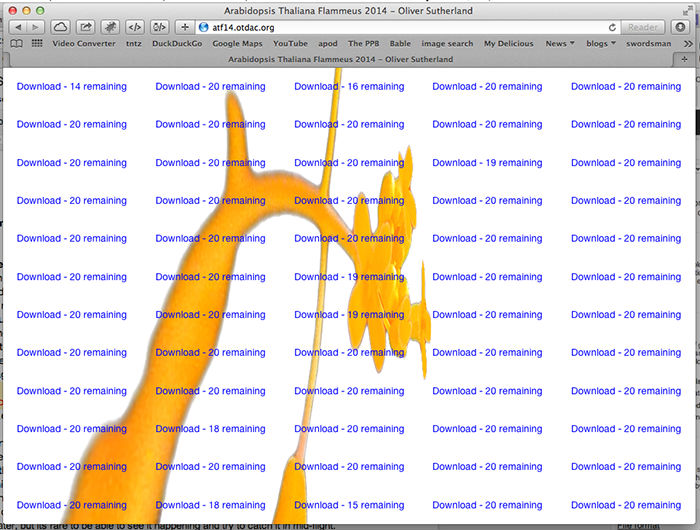Open the DuckDuckGo bookmark
Screen dimensions: 700x530
(177, 44)
